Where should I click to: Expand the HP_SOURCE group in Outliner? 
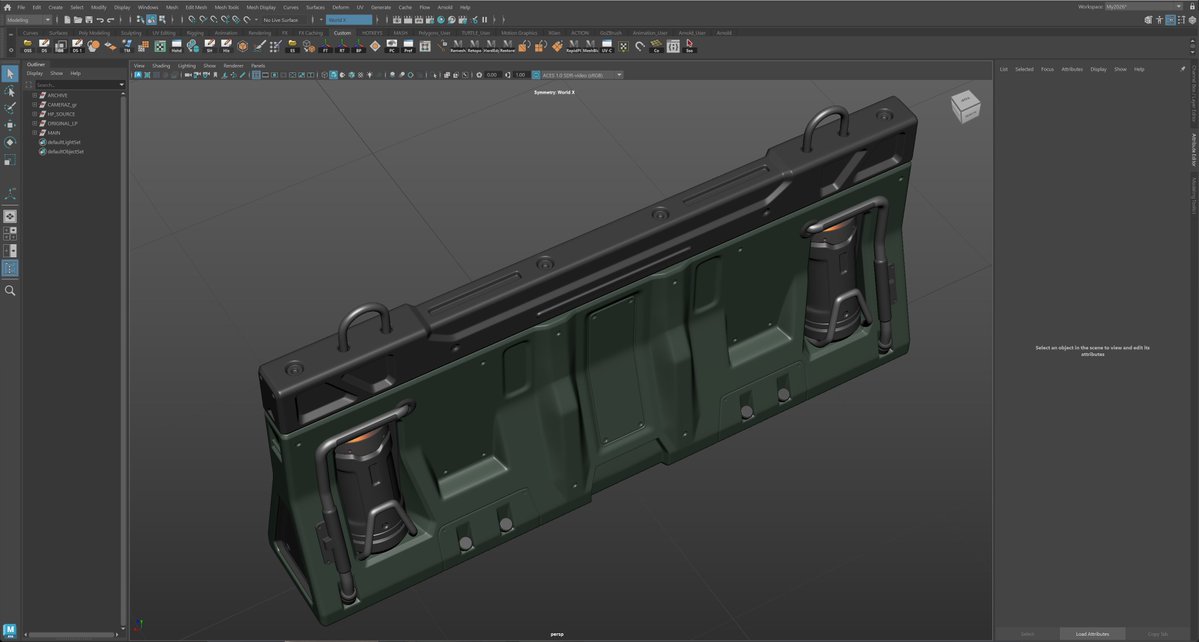coord(34,114)
